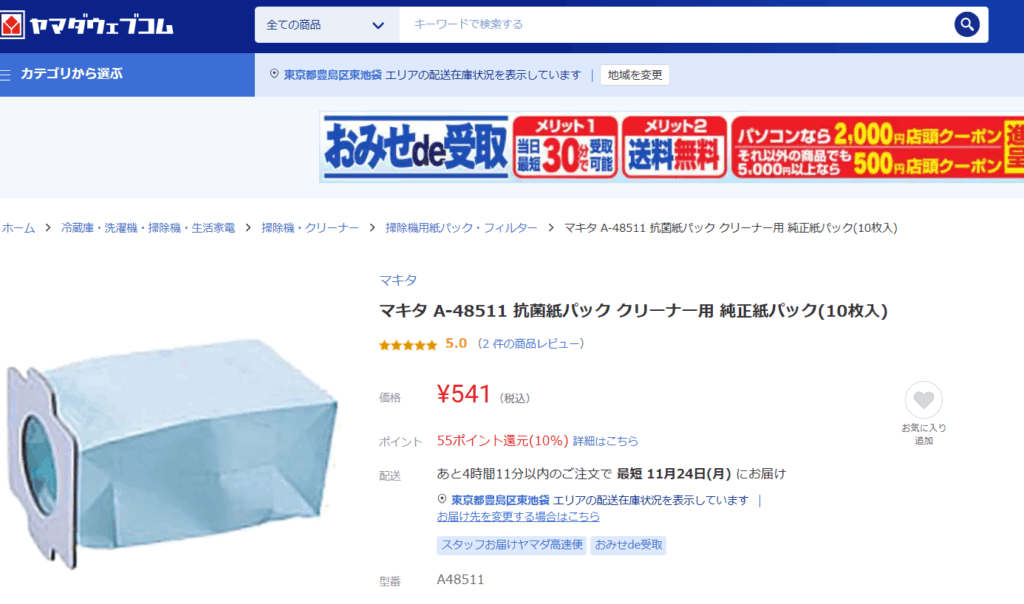Click the 地域を変更 button
1024x604 pixels.
pos(635,75)
